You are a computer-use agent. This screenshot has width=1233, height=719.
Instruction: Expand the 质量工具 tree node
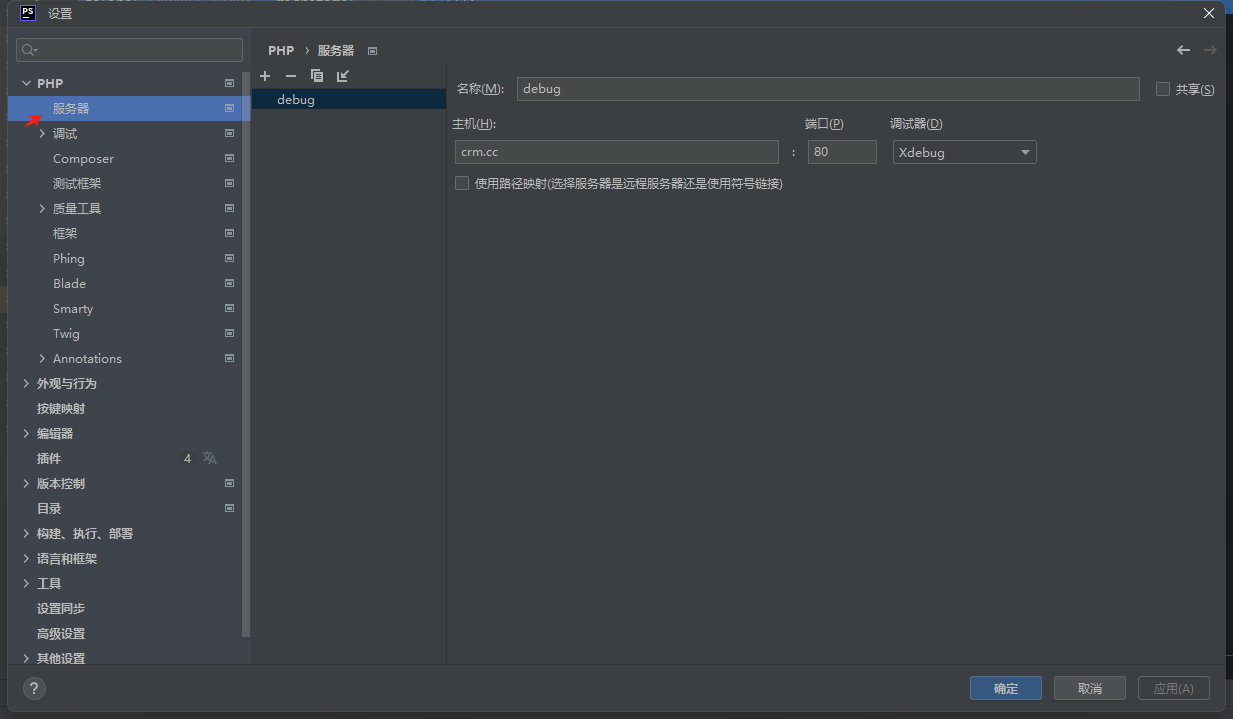point(42,208)
